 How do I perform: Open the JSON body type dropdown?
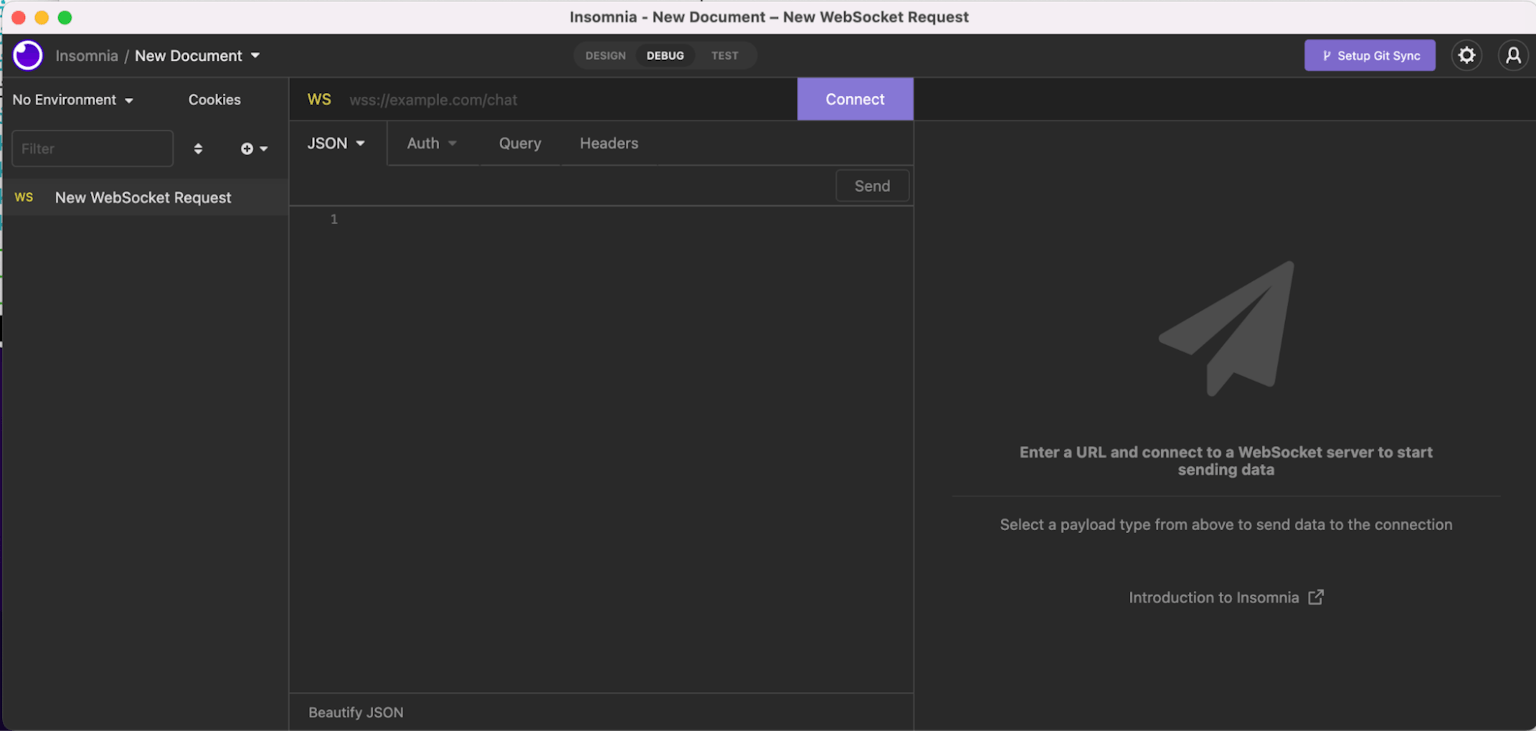tap(337, 143)
